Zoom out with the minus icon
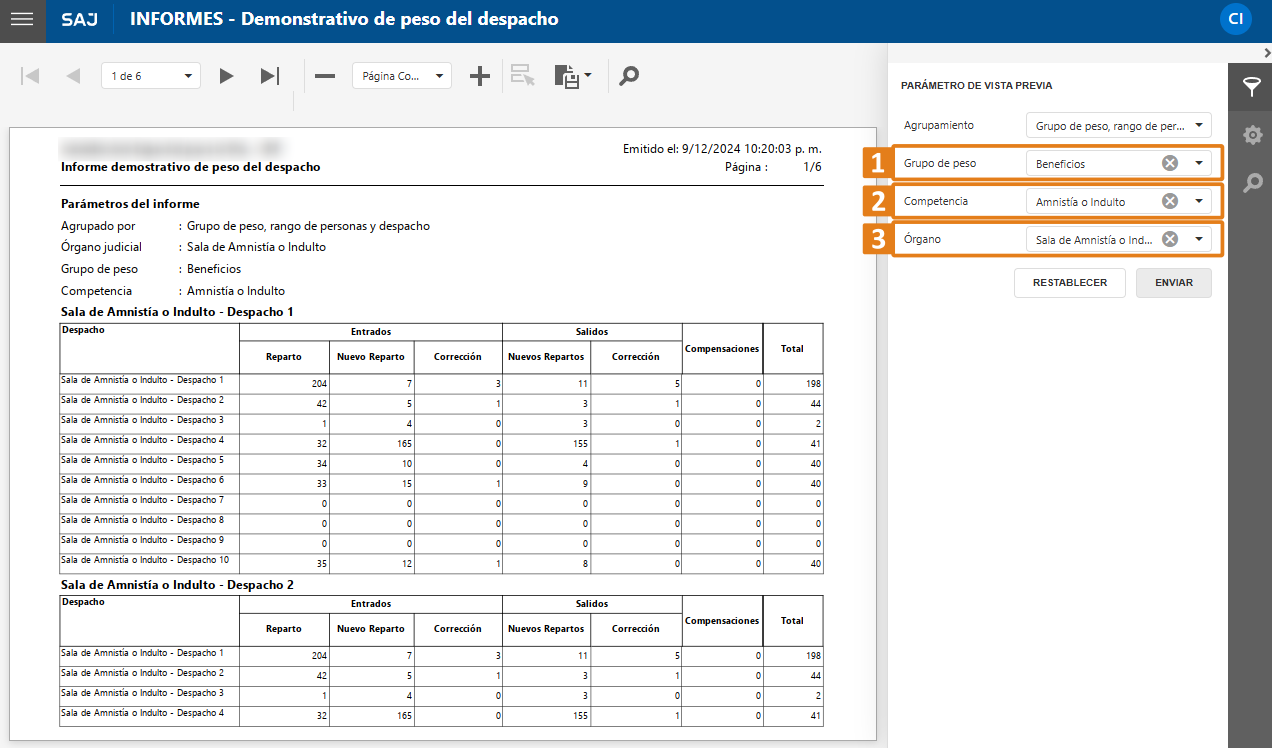The width and height of the screenshot is (1272, 750). [325, 76]
